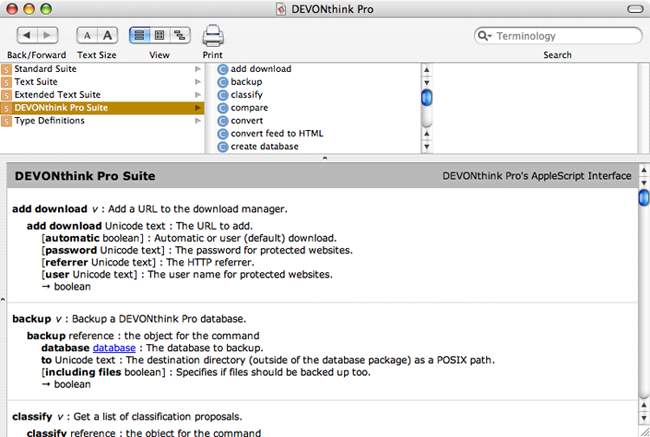This screenshot has width=650, height=437.
Task: Click the database type link
Action: point(114,348)
